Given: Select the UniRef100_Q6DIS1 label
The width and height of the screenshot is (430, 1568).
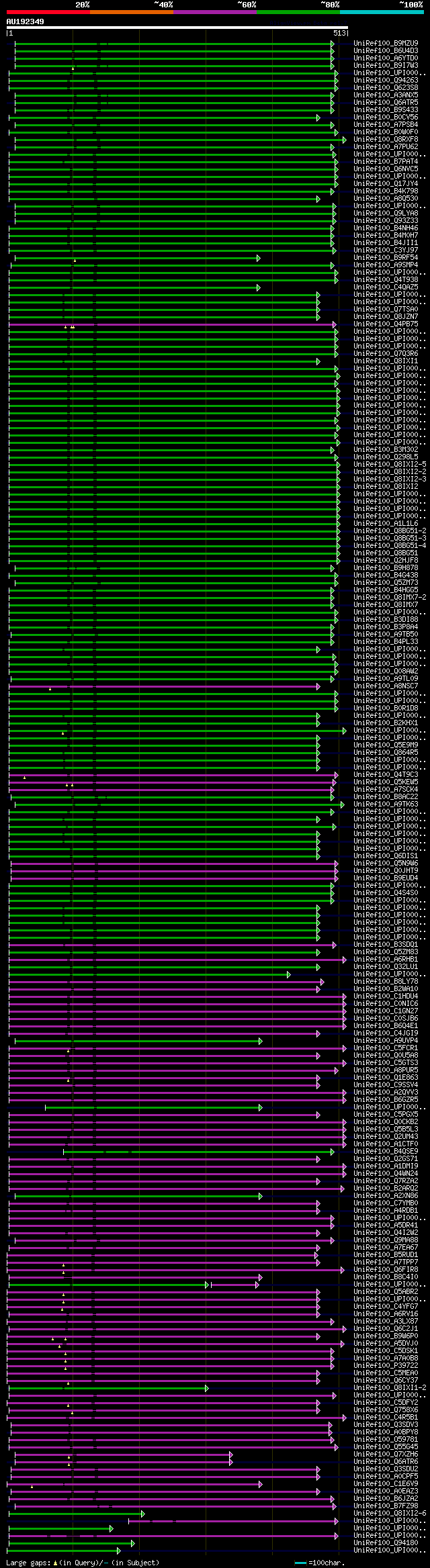Looking at the screenshot, I should click(386, 856).
